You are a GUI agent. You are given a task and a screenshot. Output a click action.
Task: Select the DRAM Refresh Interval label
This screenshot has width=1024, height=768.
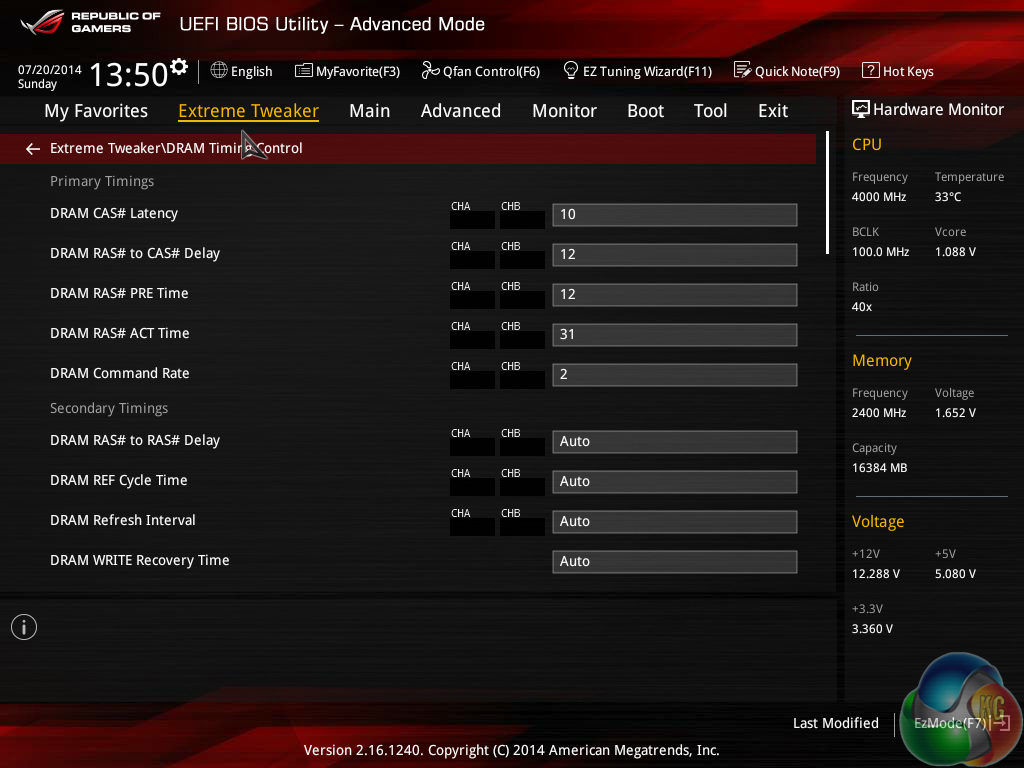[x=122, y=520]
